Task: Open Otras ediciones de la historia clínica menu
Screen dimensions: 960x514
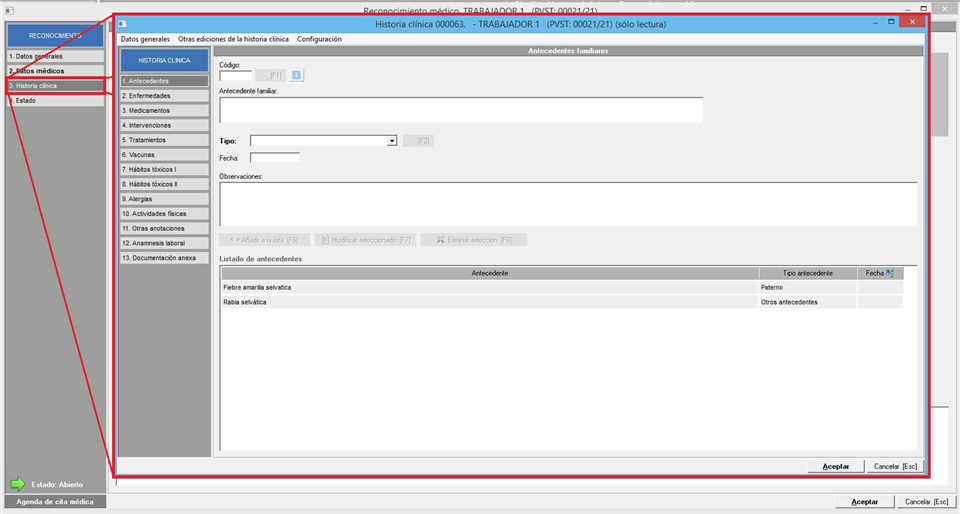Action: (233, 39)
